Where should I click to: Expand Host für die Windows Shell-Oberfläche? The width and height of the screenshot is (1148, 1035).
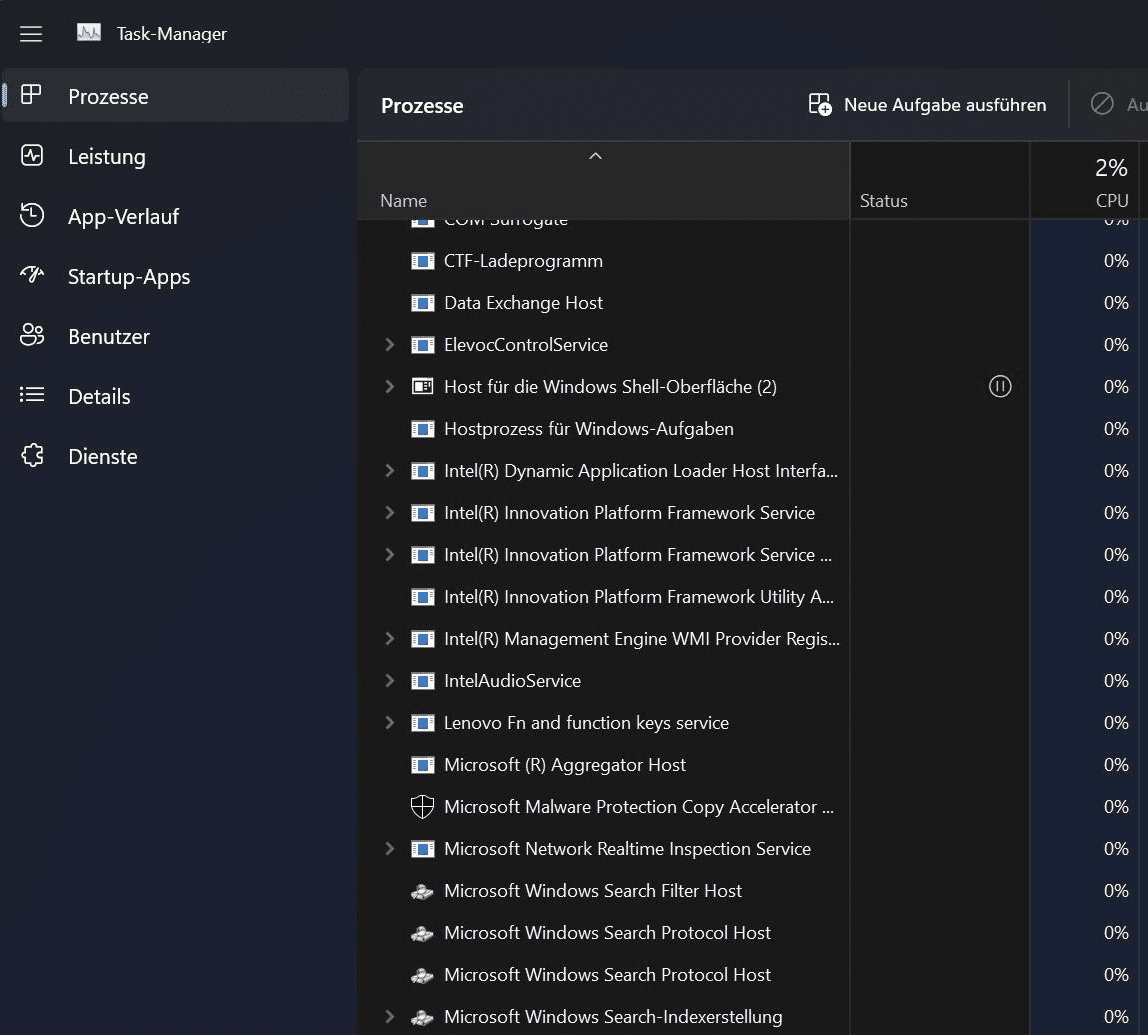pos(390,387)
